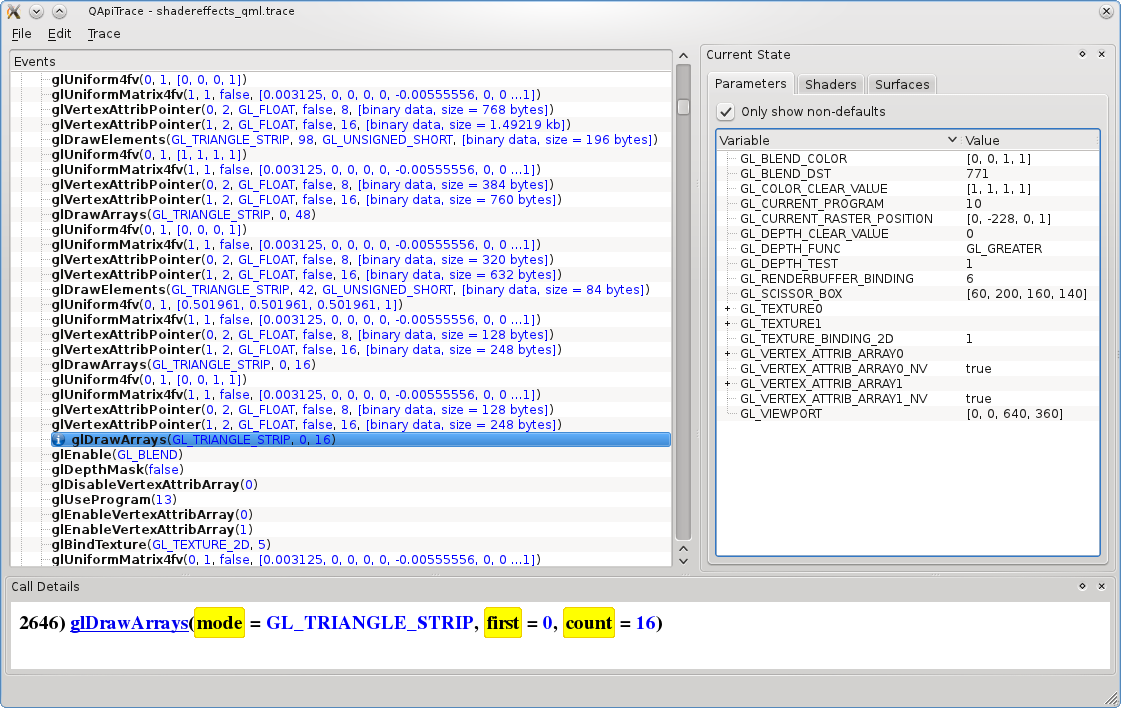Open the File menu
The height and width of the screenshot is (708, 1121).
(x=21, y=34)
